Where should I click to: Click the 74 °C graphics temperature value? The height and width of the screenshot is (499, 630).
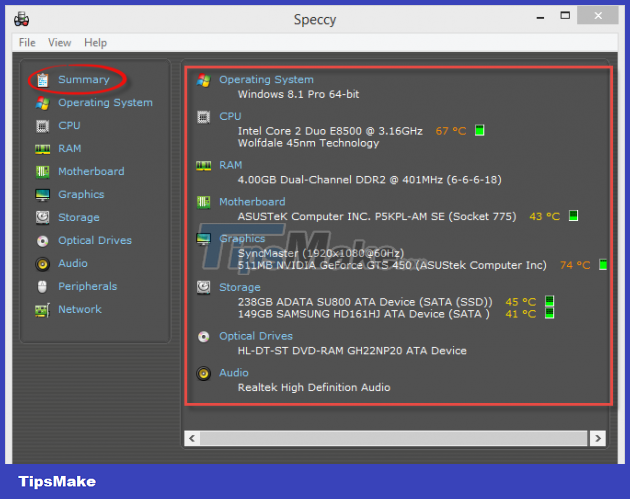click(x=575, y=265)
